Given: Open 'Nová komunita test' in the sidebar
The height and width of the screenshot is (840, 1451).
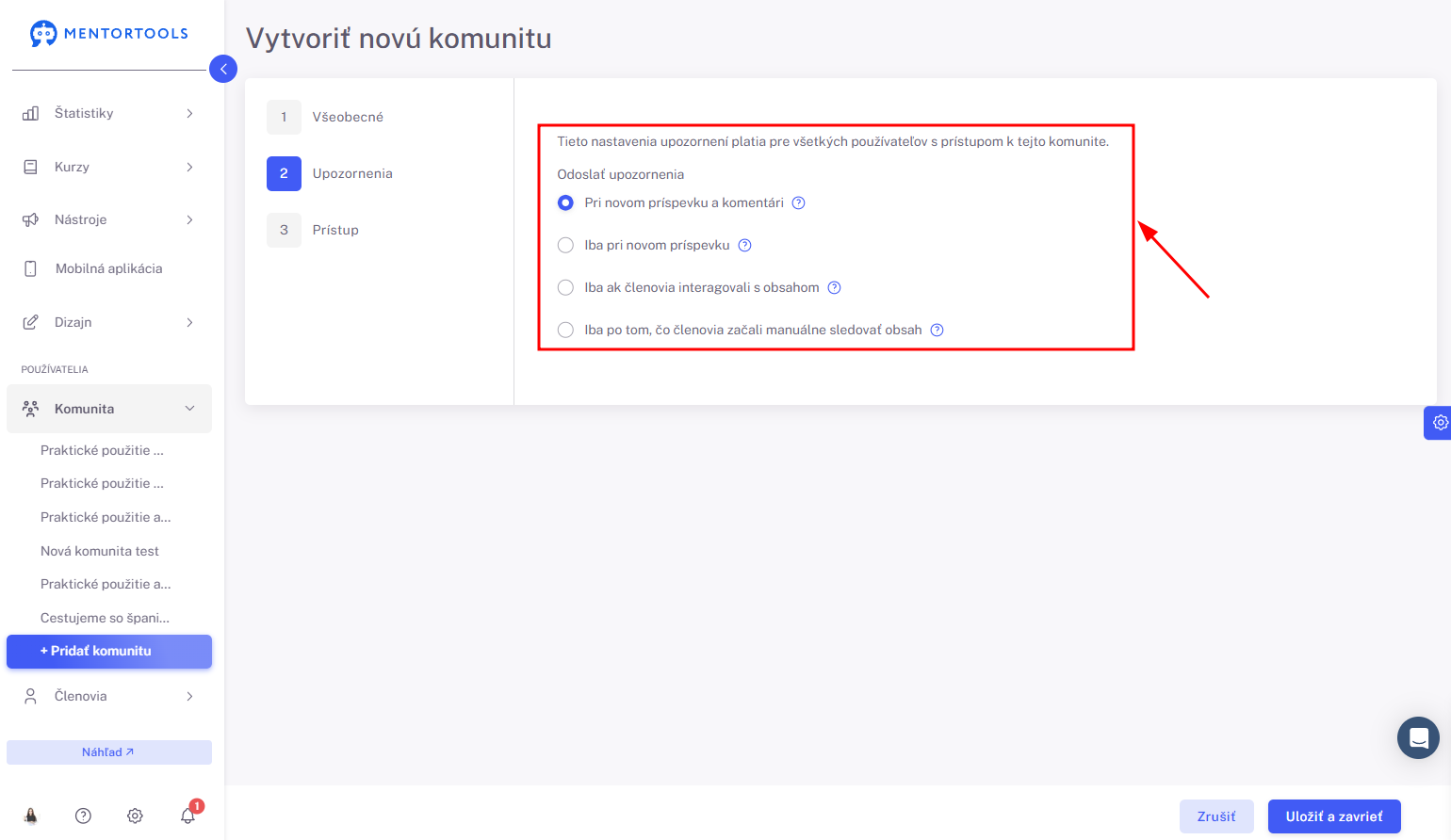Looking at the screenshot, I should [100, 551].
